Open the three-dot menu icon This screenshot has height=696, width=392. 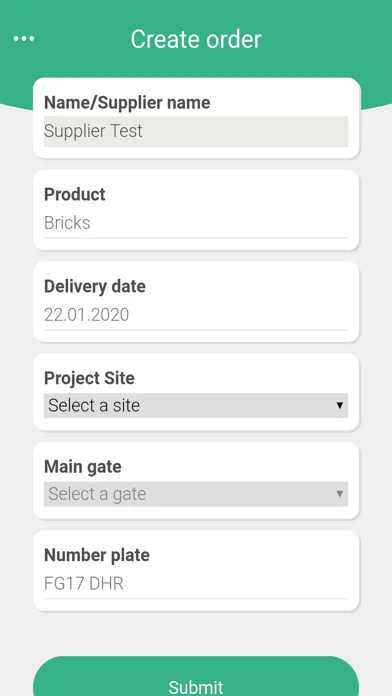point(24,39)
